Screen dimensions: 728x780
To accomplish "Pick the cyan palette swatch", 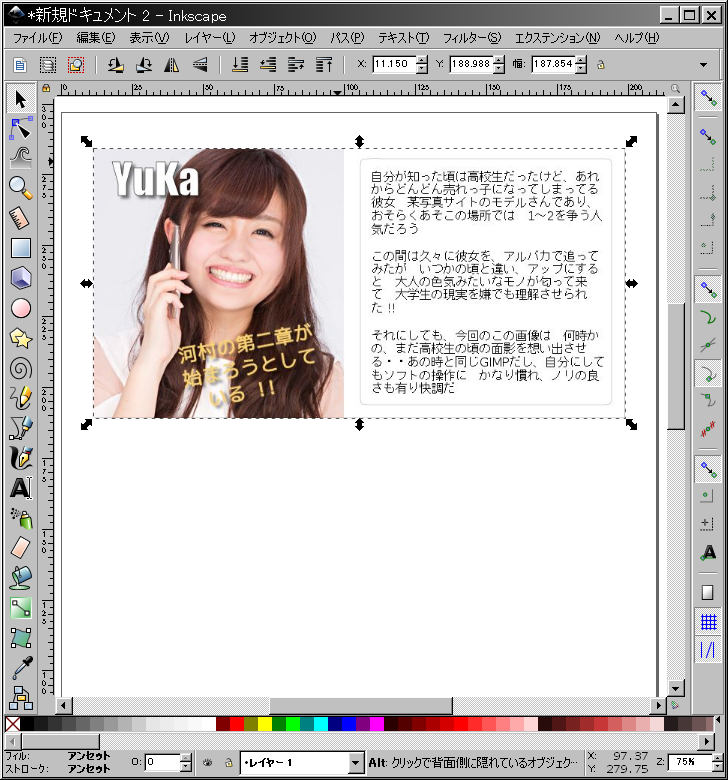I will [x=321, y=724].
